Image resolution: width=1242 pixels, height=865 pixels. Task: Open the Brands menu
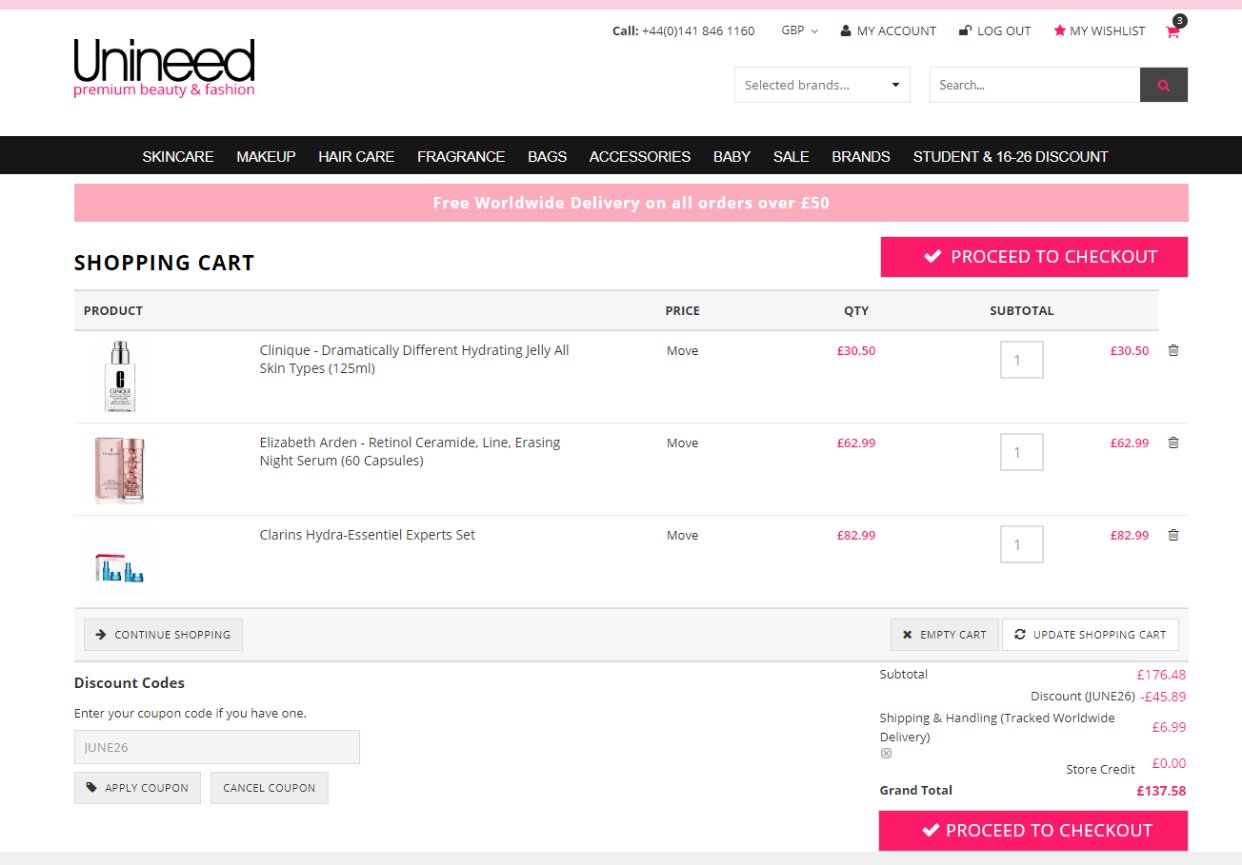tap(861, 156)
